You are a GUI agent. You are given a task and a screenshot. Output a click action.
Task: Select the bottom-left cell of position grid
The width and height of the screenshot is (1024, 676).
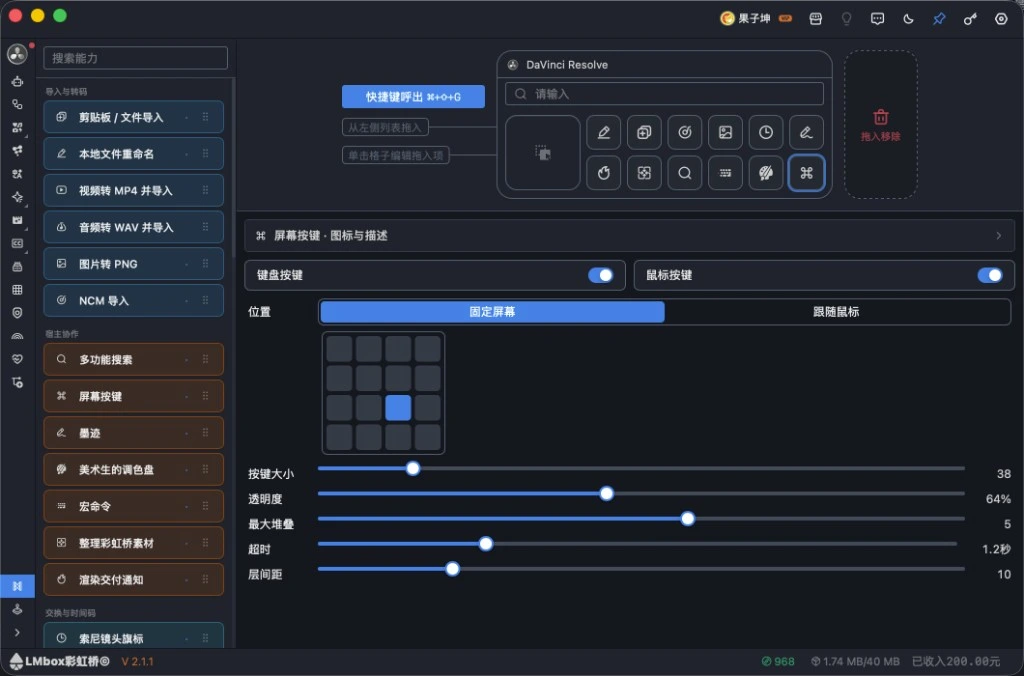pyautogui.click(x=339, y=437)
